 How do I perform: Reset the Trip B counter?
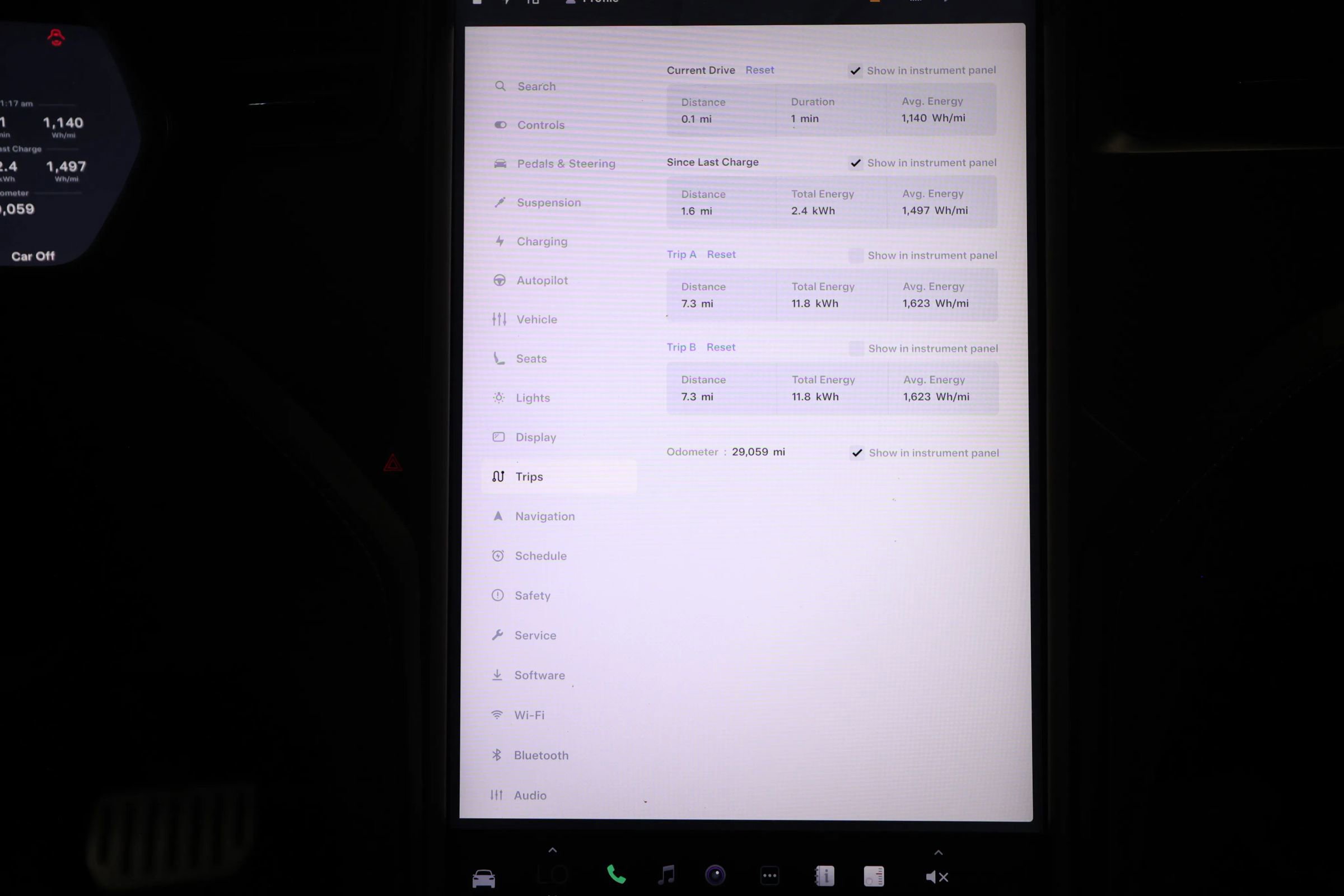(721, 347)
